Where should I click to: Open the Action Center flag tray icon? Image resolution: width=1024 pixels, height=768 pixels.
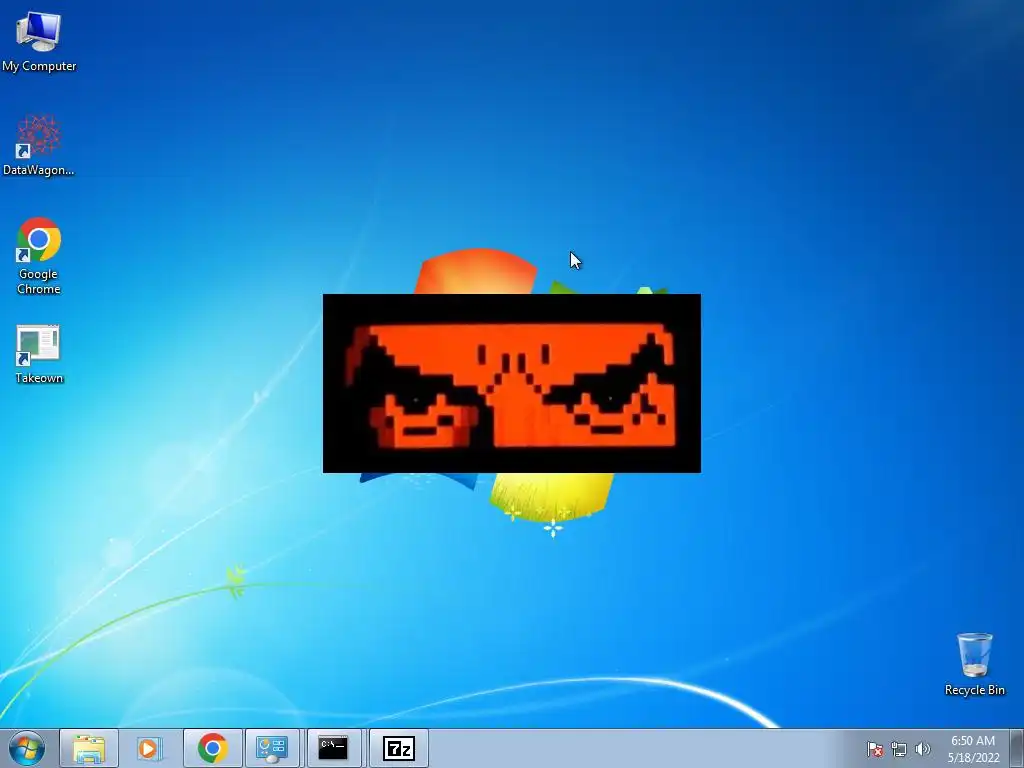[x=874, y=749]
